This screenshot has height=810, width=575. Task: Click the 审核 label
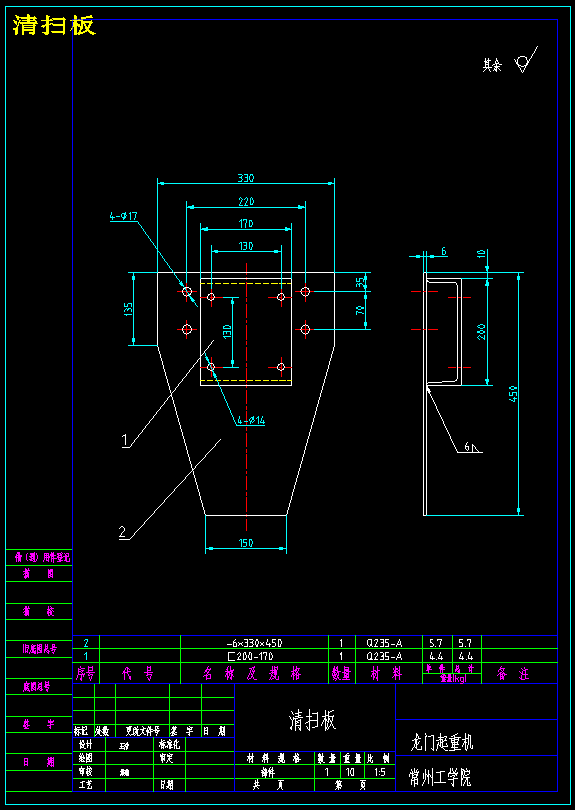tap(85, 771)
